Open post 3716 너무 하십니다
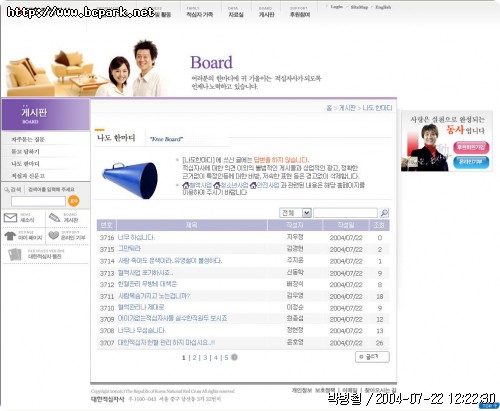500x411 pixels. click(136, 237)
